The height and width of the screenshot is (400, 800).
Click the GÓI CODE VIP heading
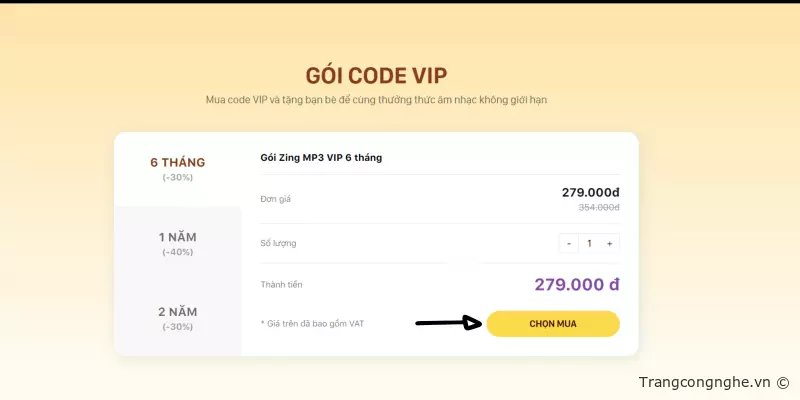click(x=376, y=75)
